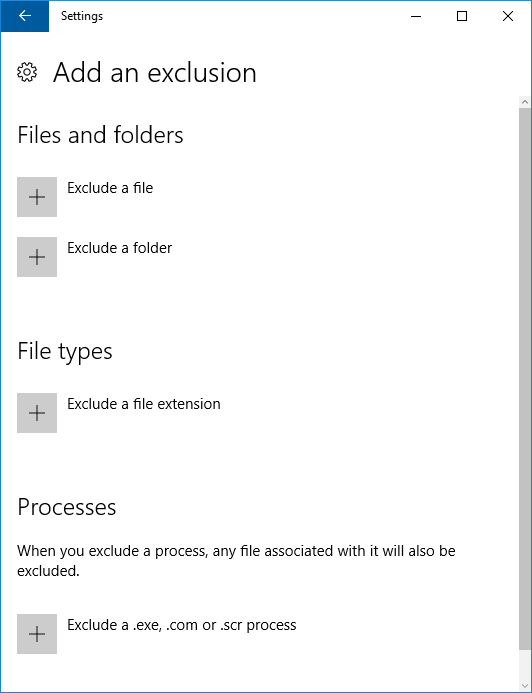Click the Processes section heading

(67, 507)
